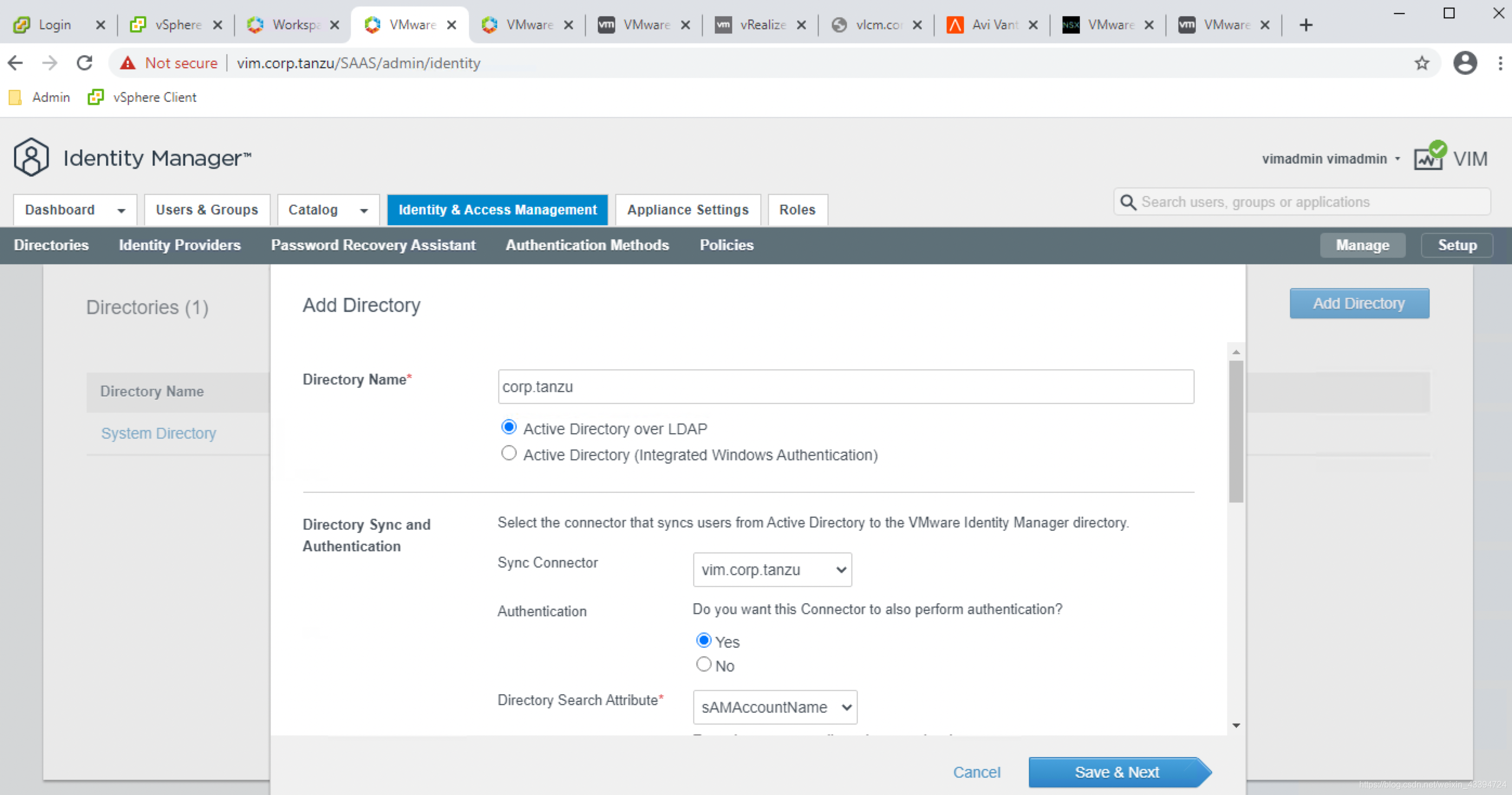This screenshot has width=1512, height=795.
Task: Open the Sync Connector dropdown
Action: click(x=772, y=570)
